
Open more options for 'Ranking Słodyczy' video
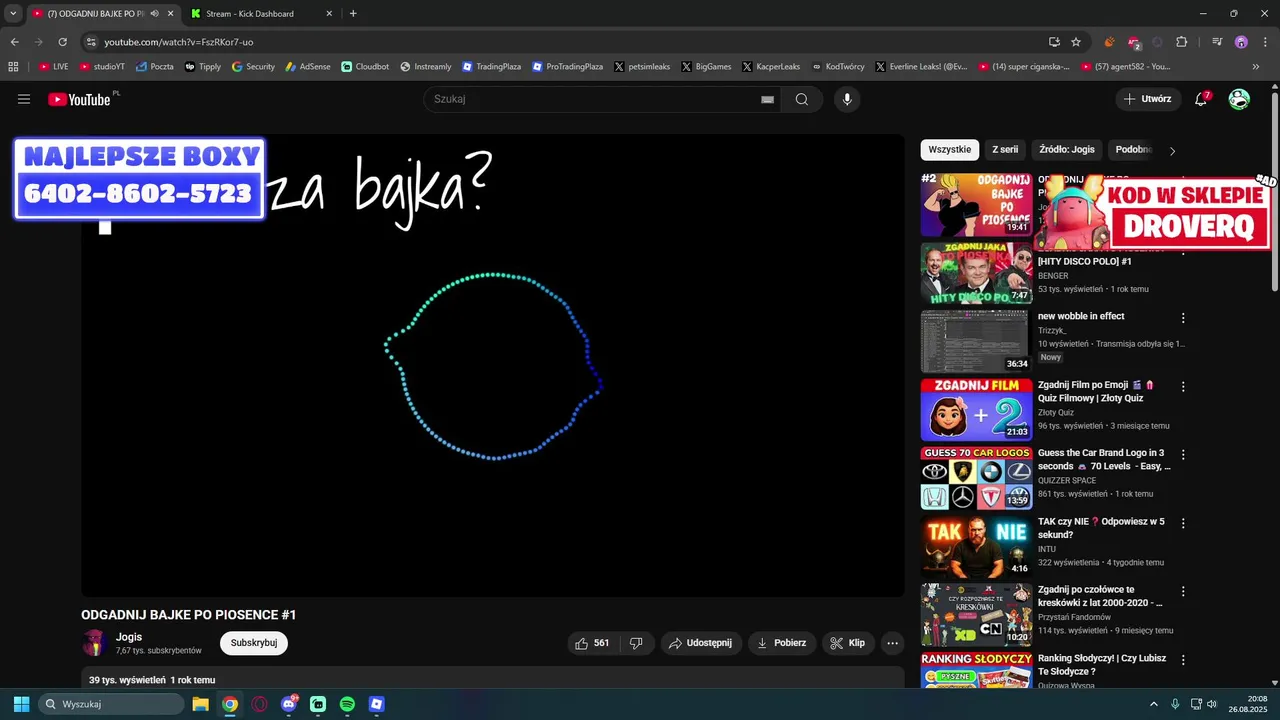pyautogui.click(x=1183, y=660)
